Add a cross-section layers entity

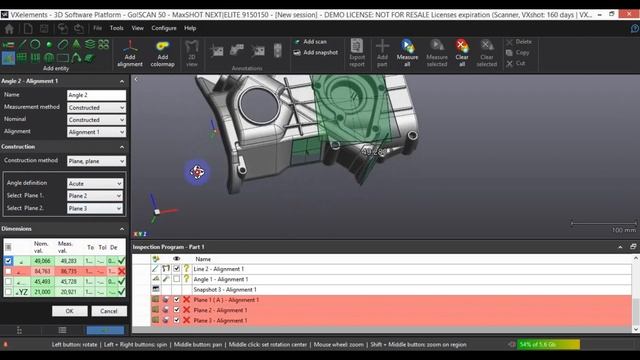tap(90, 44)
